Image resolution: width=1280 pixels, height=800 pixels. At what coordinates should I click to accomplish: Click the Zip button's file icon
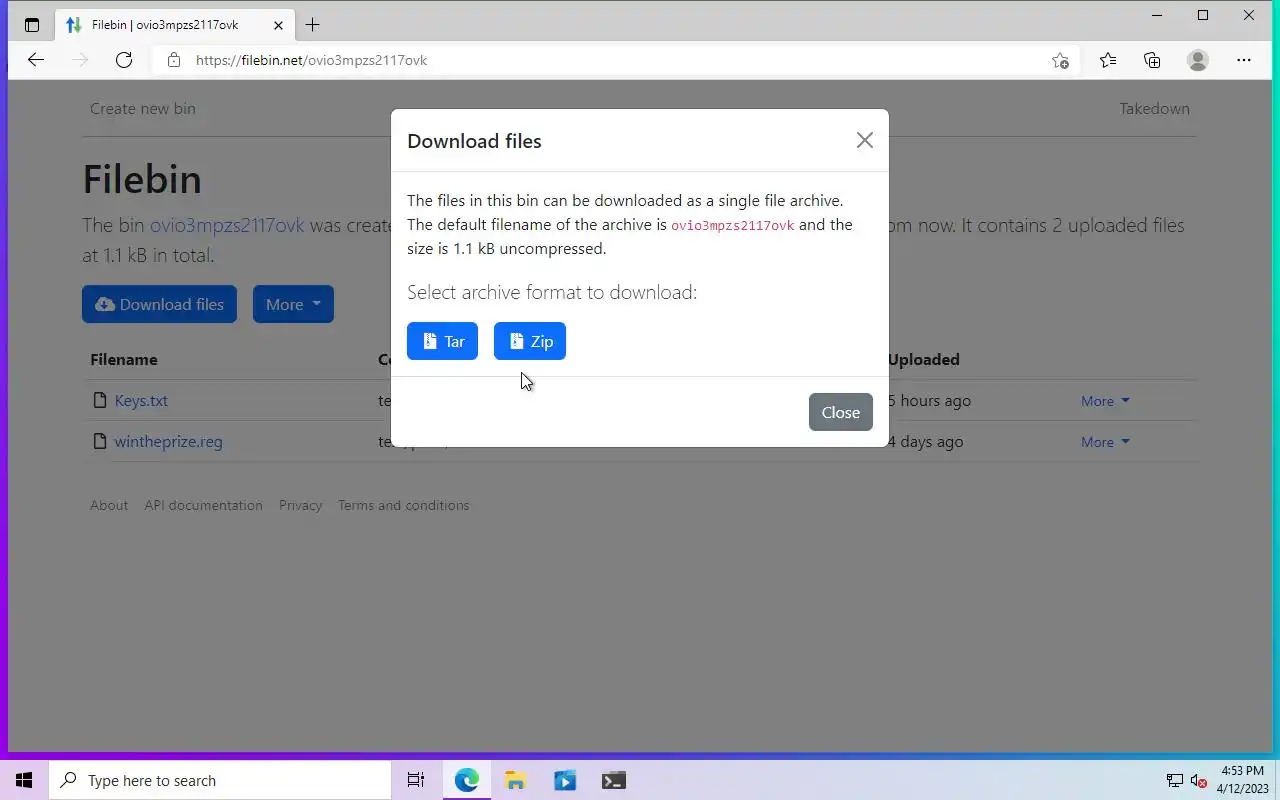pyautogui.click(x=516, y=341)
